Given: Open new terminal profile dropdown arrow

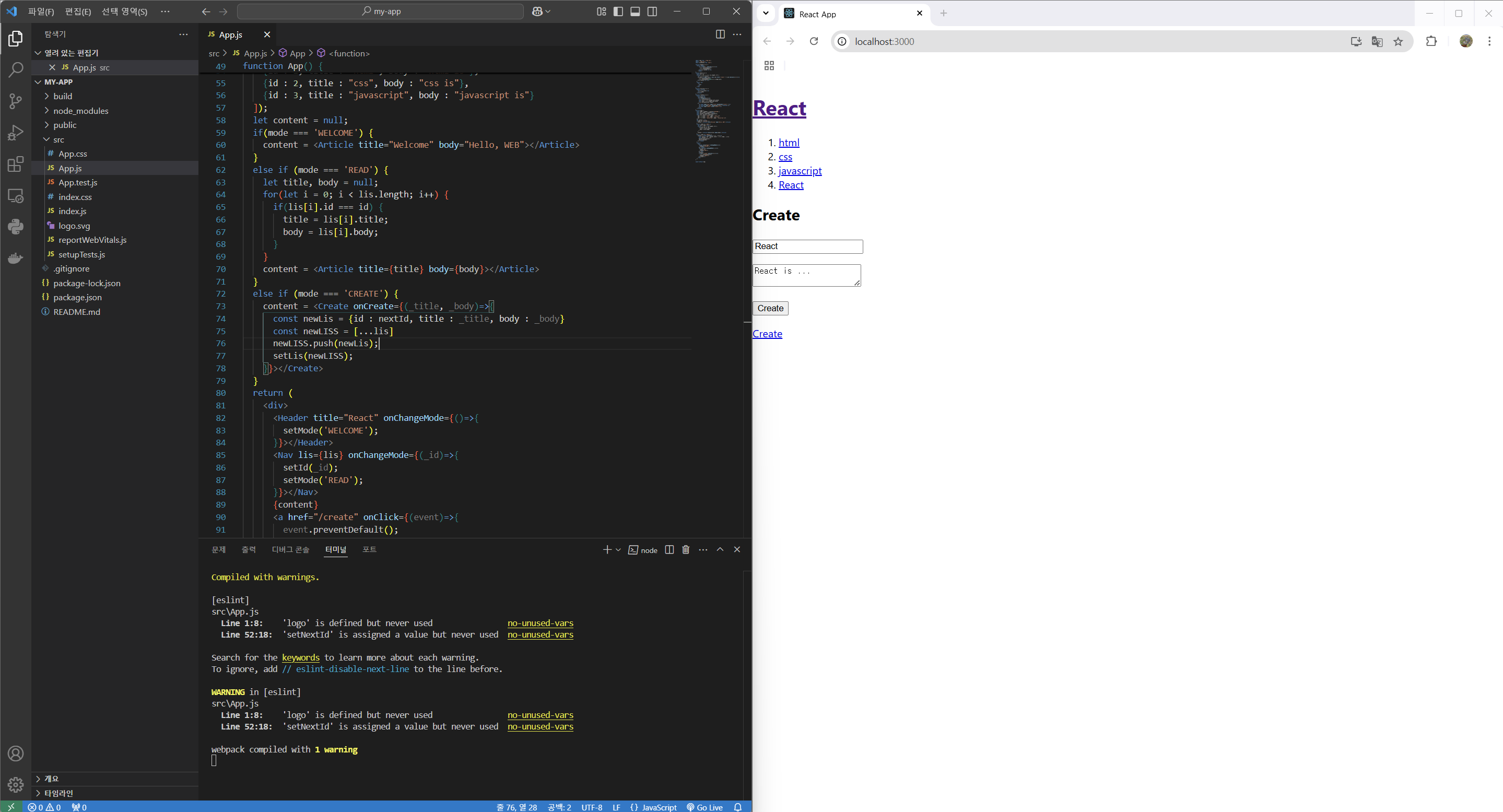Looking at the screenshot, I should 618,549.
